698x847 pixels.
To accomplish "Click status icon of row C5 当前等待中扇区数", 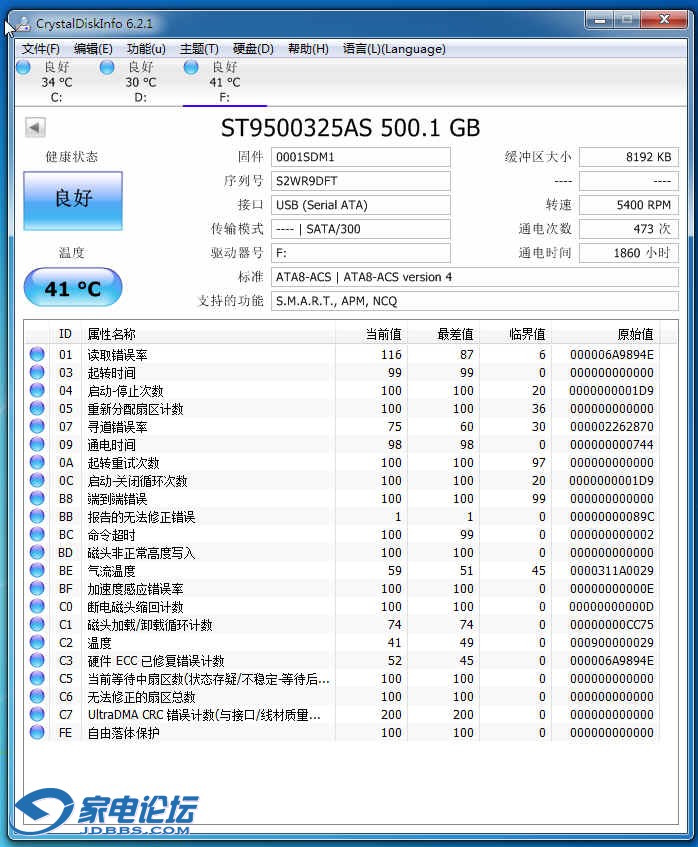I will [37, 678].
